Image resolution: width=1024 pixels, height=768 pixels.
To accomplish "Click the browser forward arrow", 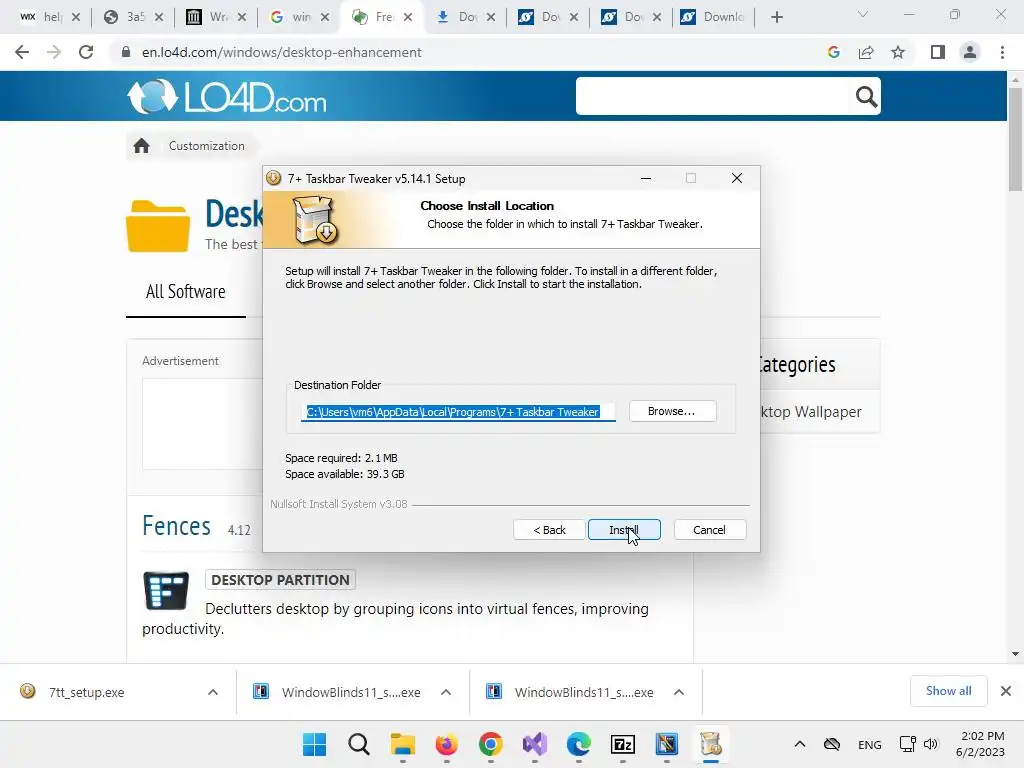I will point(54,52).
